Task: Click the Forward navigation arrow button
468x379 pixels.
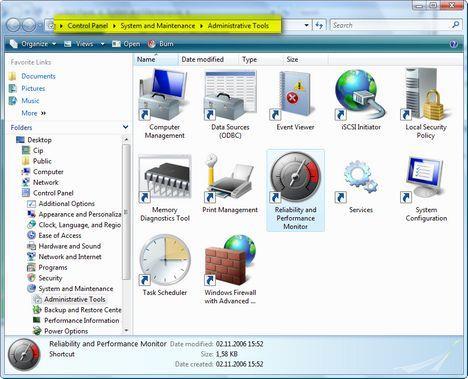Action: click(29, 25)
